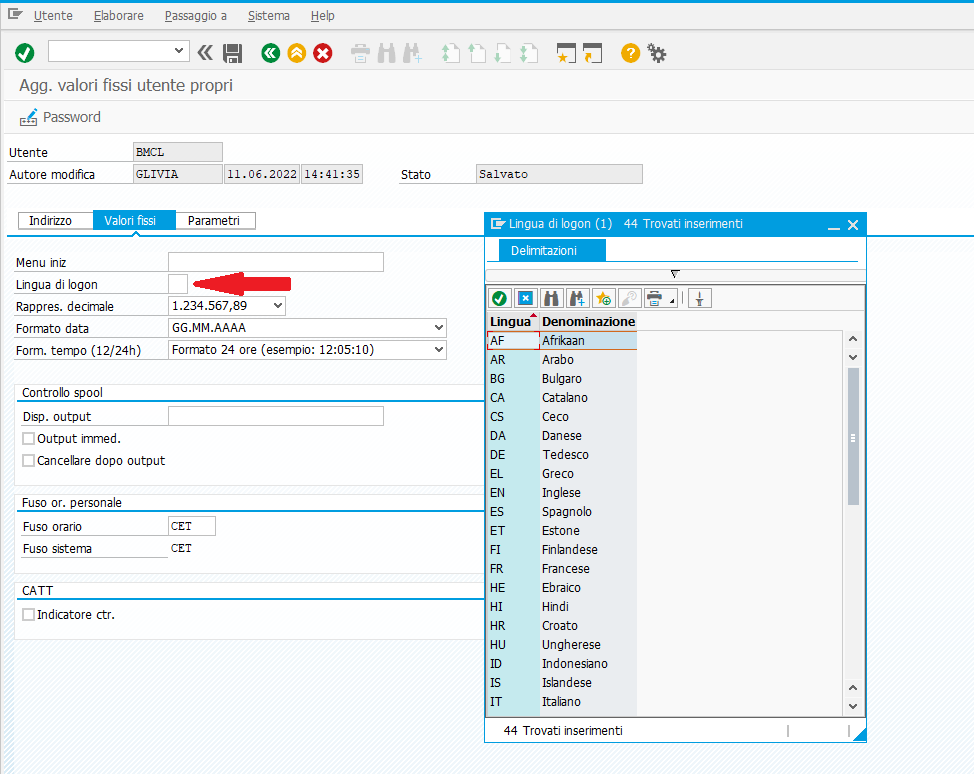Click the Denominazione column header
The image size is (974, 774).
(x=588, y=321)
